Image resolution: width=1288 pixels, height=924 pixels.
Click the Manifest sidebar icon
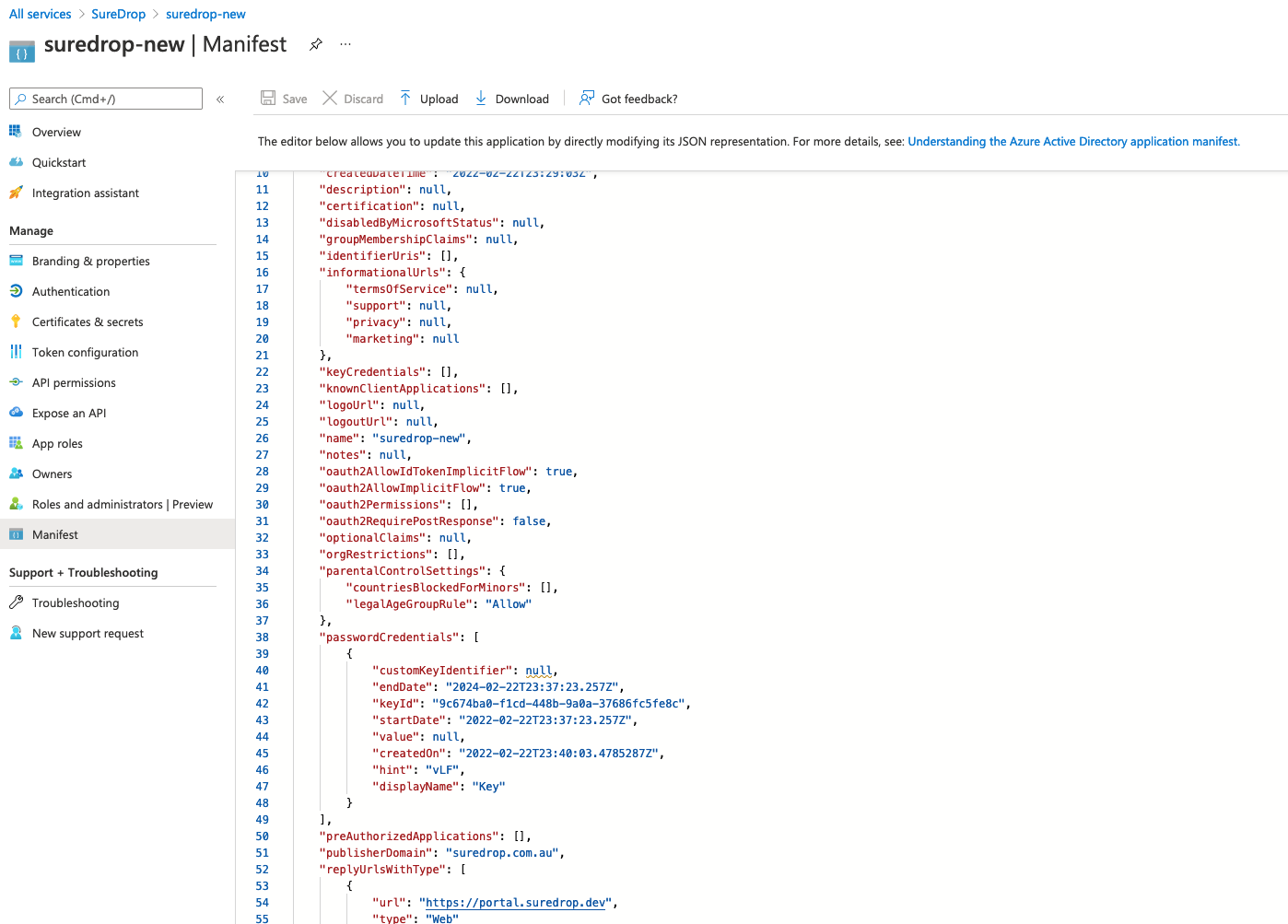(x=16, y=534)
